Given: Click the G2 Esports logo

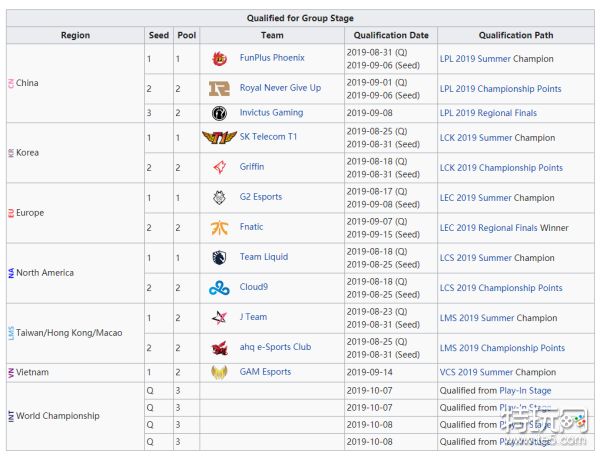Looking at the screenshot, I should pos(219,197).
